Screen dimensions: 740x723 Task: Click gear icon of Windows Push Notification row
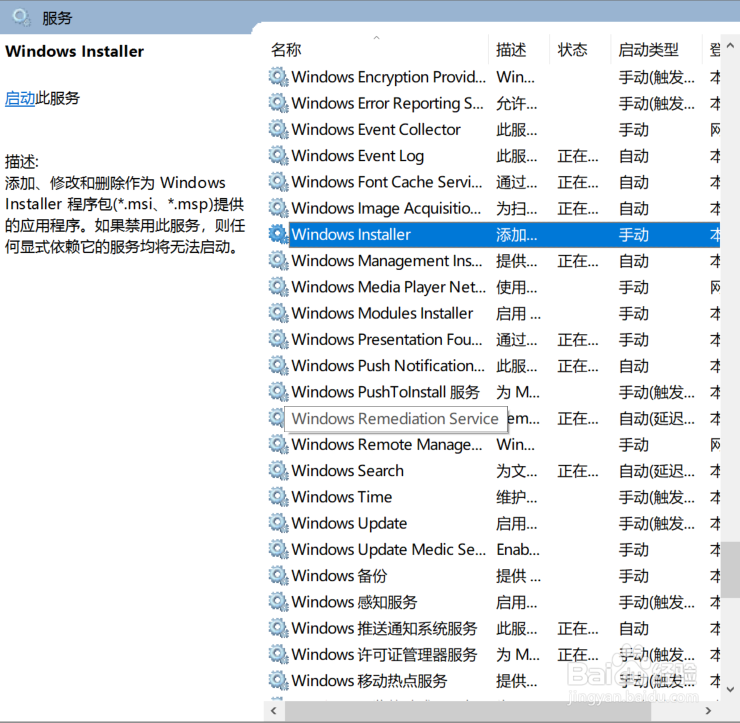(x=278, y=366)
